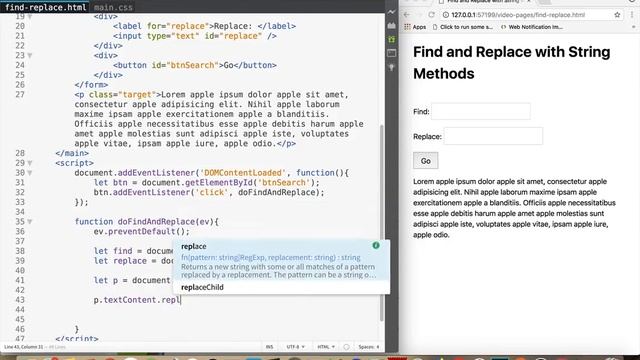
Task: Click the Chrome address bar URL
Action: [518, 15]
